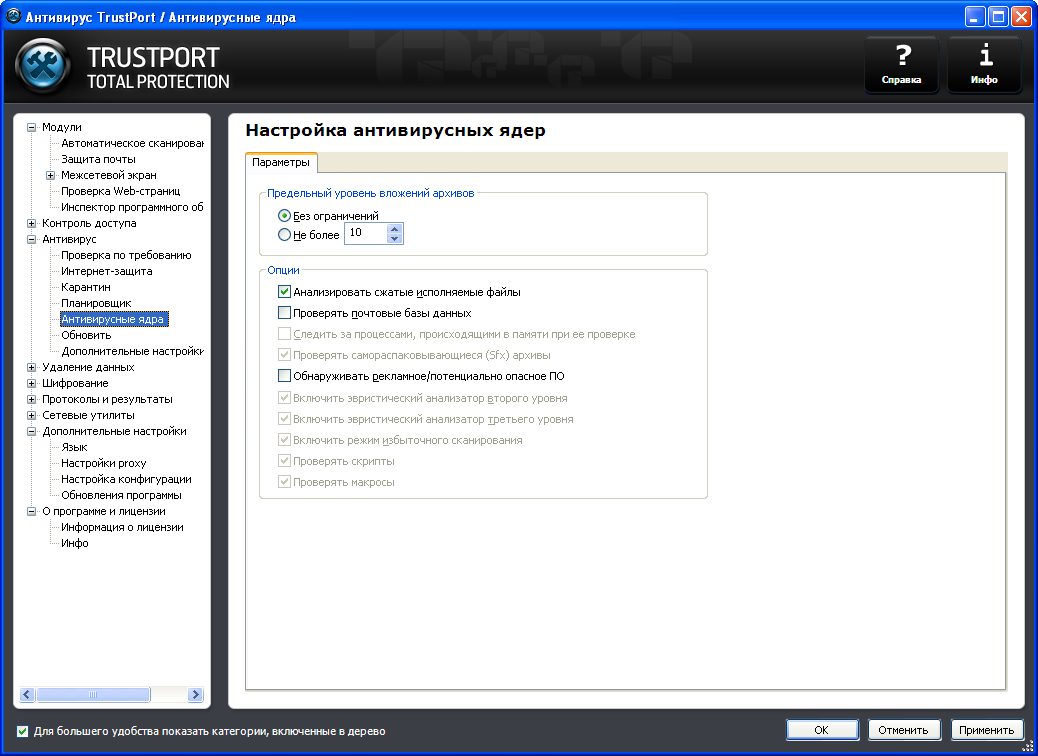Collapse the О программе и лицензии node
1038x756 pixels.
31,512
